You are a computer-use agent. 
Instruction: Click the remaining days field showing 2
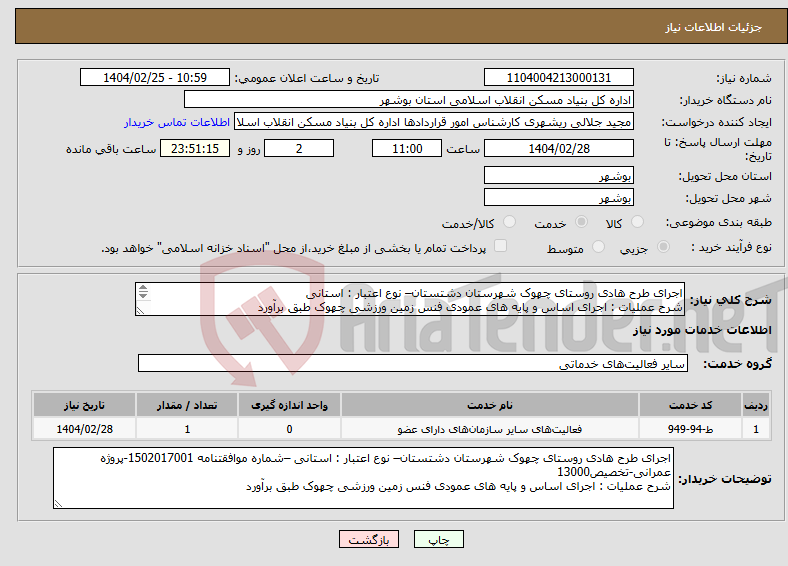point(299,148)
